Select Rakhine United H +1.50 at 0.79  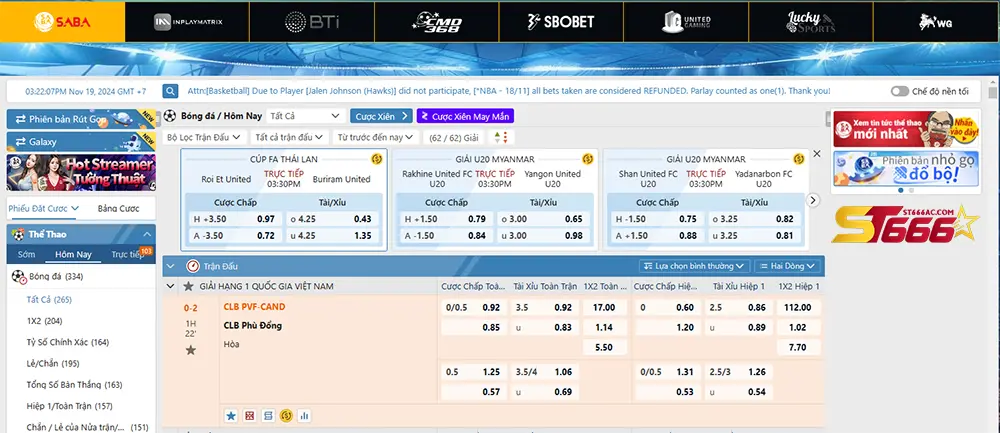[446, 219]
